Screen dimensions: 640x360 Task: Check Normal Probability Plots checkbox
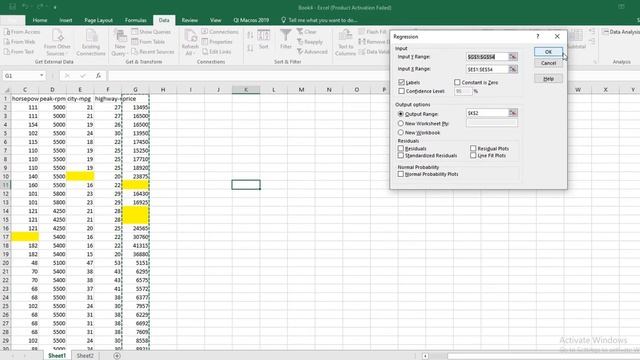pyautogui.click(x=401, y=174)
